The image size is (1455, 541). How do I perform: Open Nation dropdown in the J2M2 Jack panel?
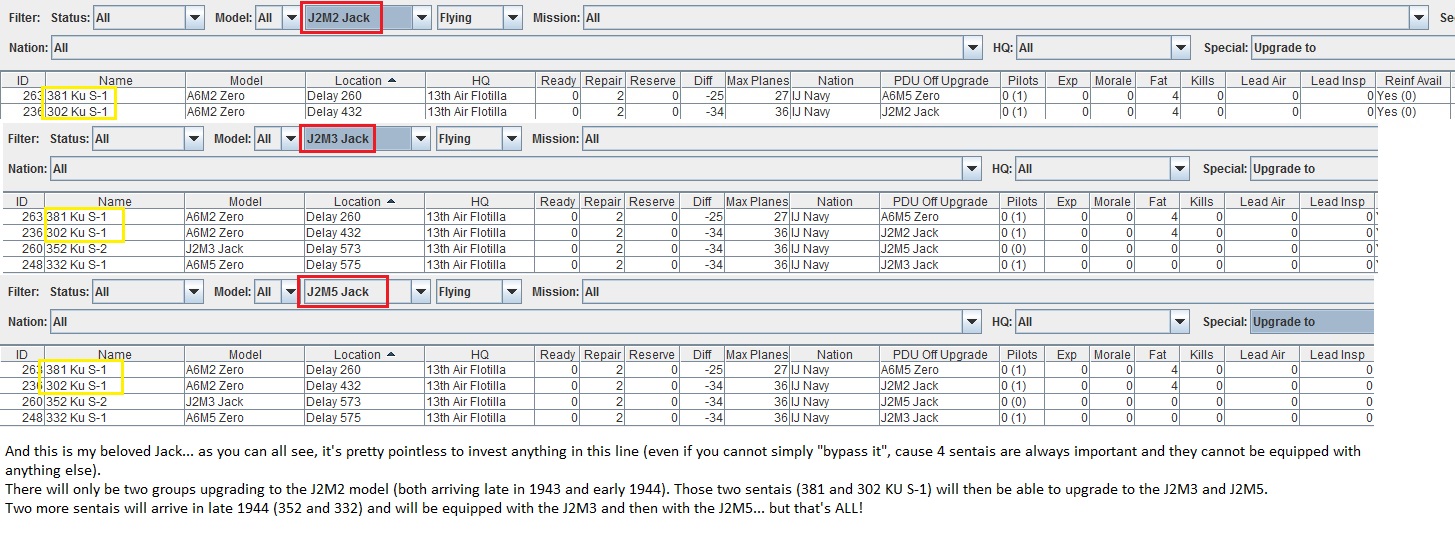pyautogui.click(x=517, y=47)
